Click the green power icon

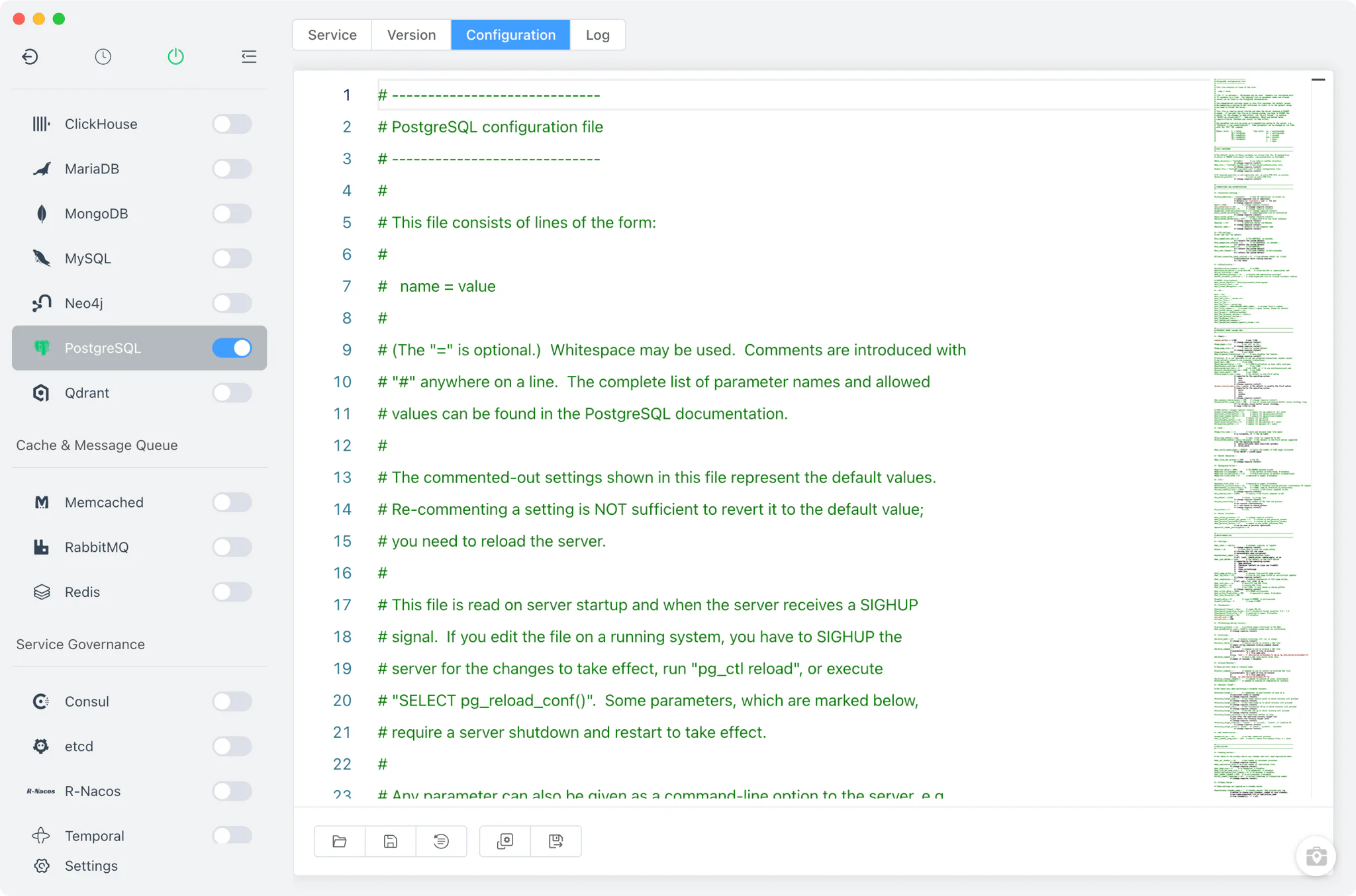coord(175,57)
